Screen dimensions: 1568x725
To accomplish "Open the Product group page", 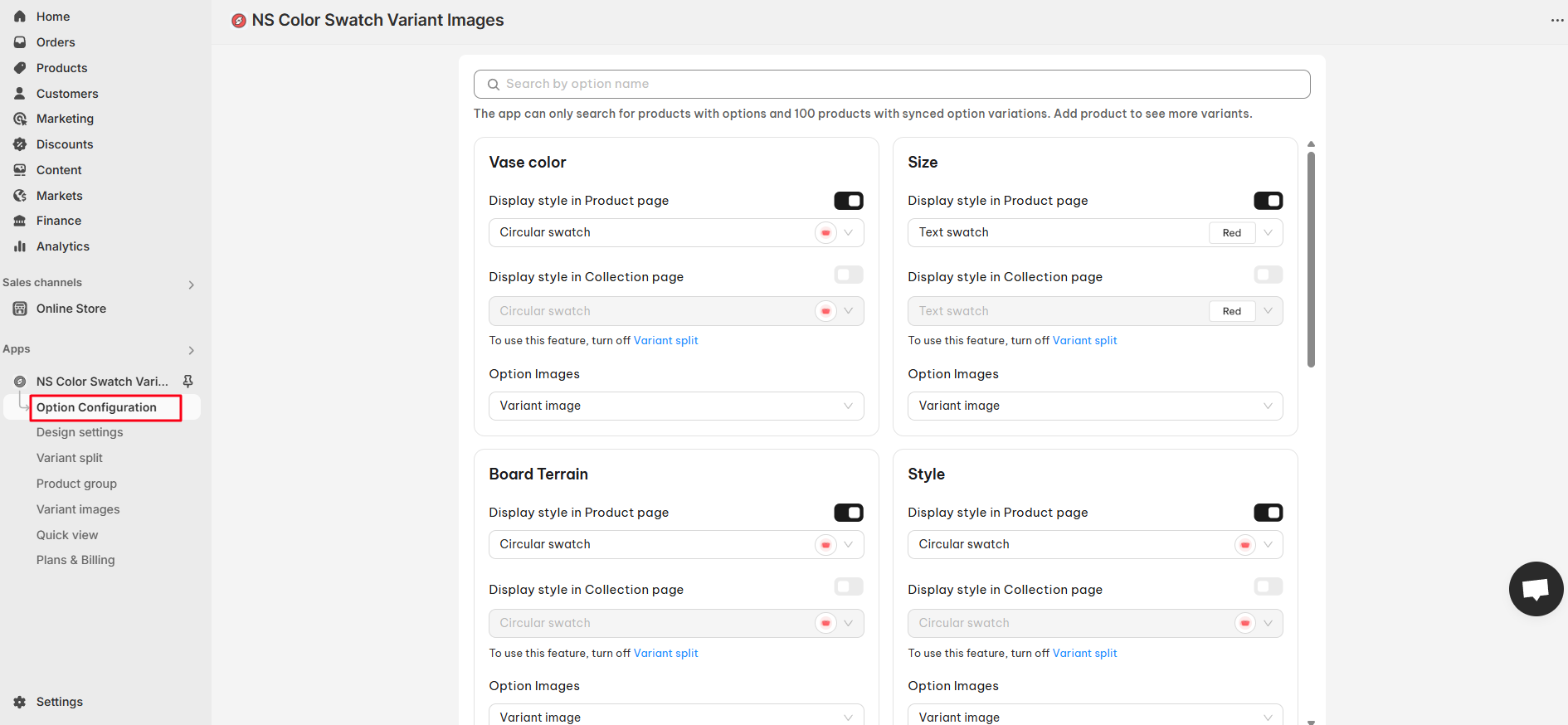I will coord(76,484).
